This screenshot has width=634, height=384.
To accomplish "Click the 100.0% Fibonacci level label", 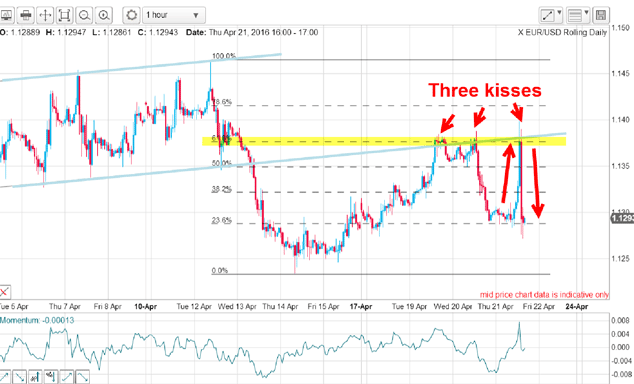I will (x=224, y=56).
